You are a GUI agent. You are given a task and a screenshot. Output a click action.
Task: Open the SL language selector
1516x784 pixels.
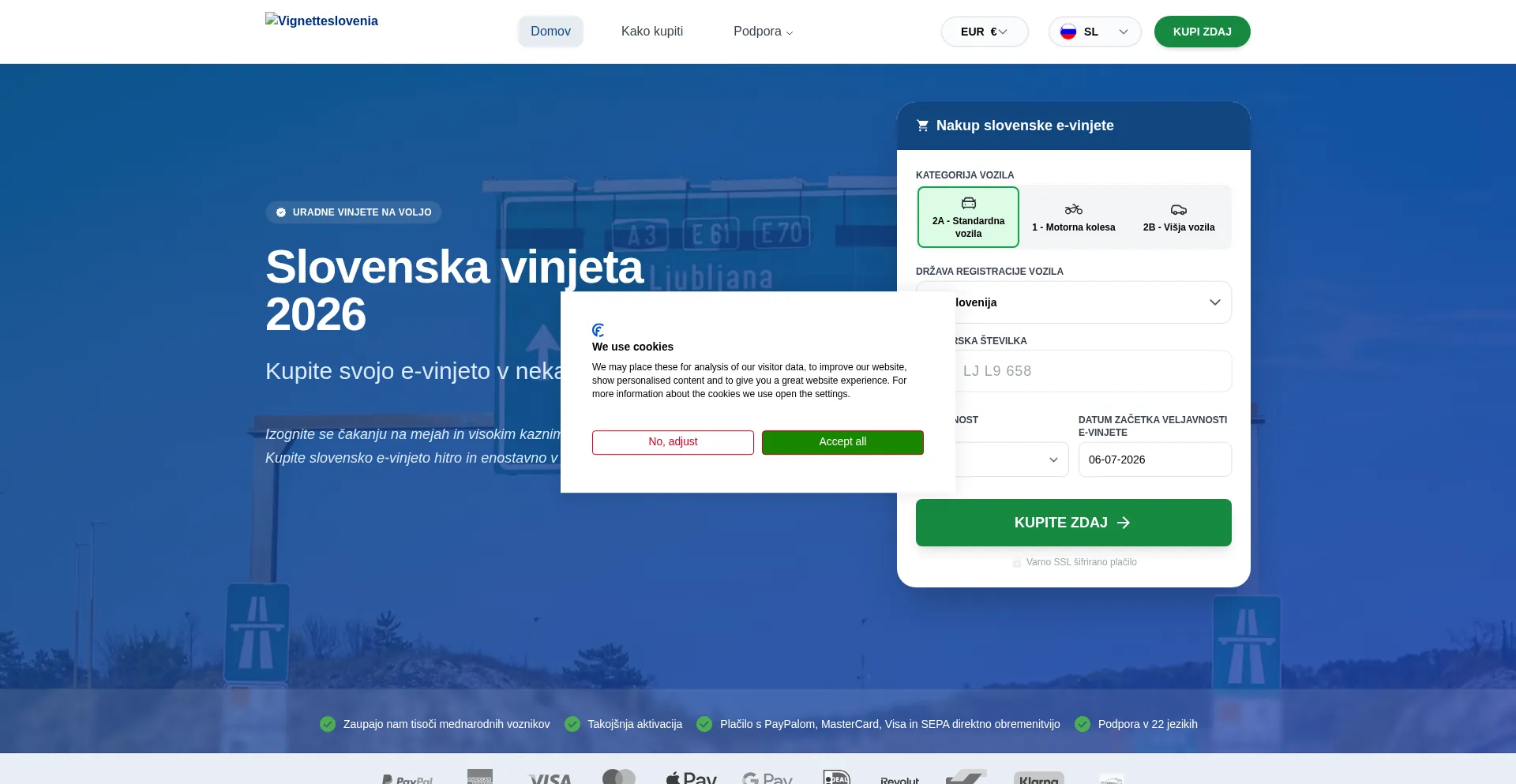click(x=1094, y=32)
